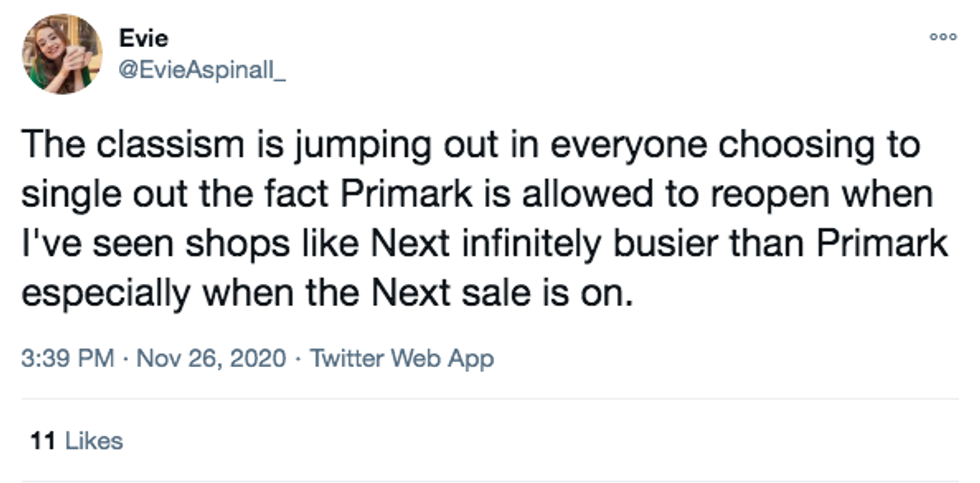Open the display name Evie
This screenshot has width=980, height=483.
click(143, 39)
